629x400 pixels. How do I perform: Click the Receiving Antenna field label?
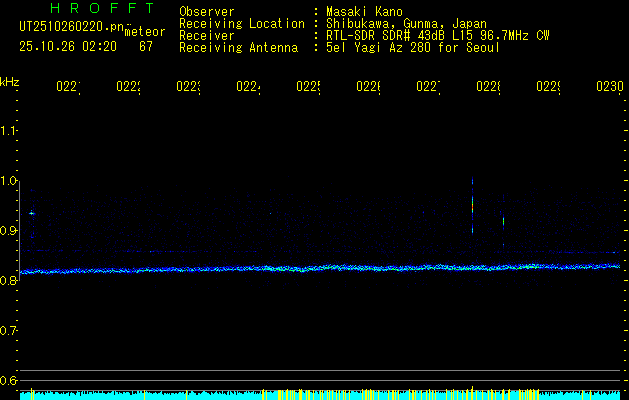click(x=238, y=47)
